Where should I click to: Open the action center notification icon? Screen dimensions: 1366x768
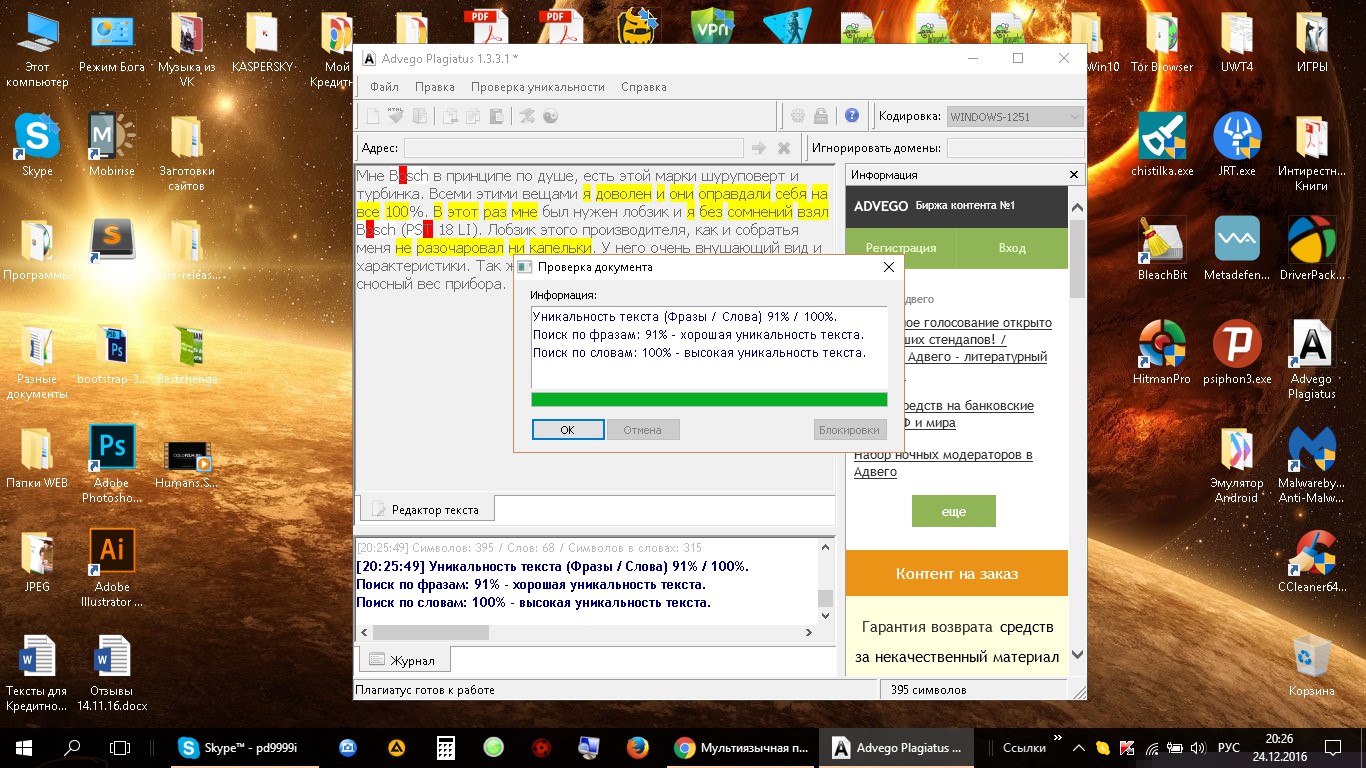click(x=1333, y=747)
